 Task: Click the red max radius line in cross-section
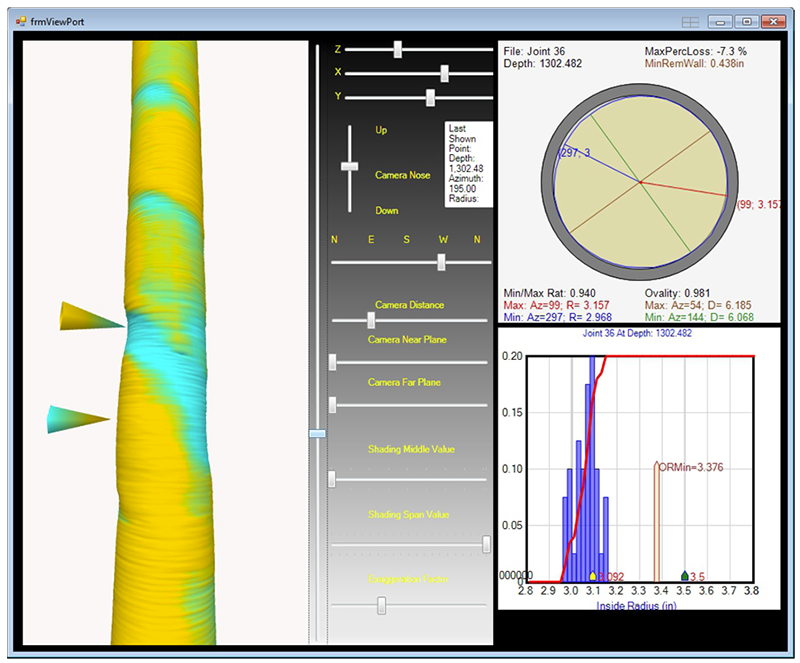[x=684, y=189]
